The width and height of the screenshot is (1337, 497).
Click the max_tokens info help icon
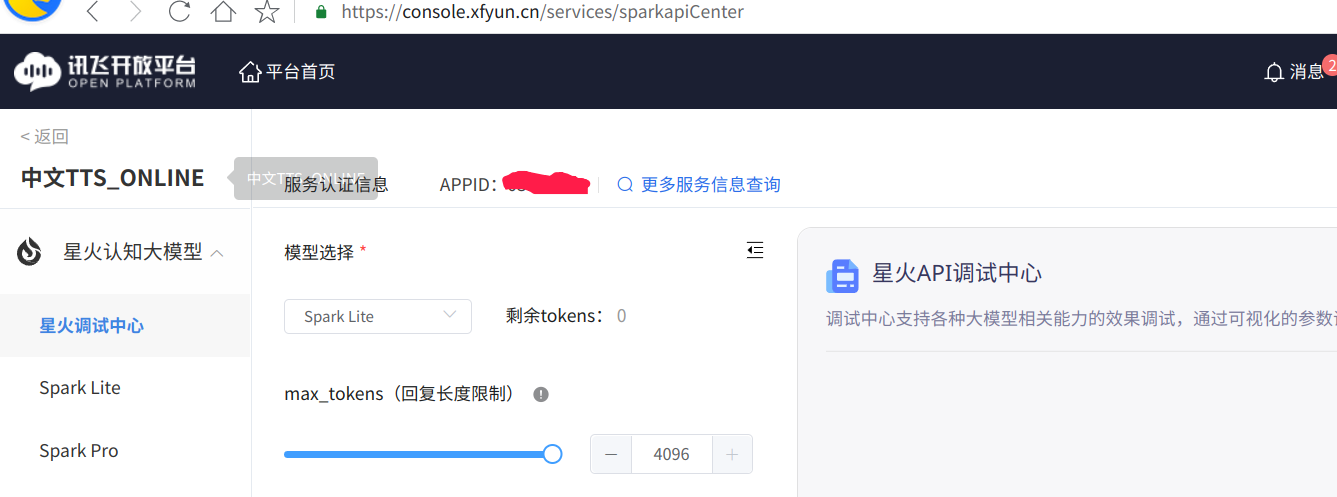pos(541,394)
